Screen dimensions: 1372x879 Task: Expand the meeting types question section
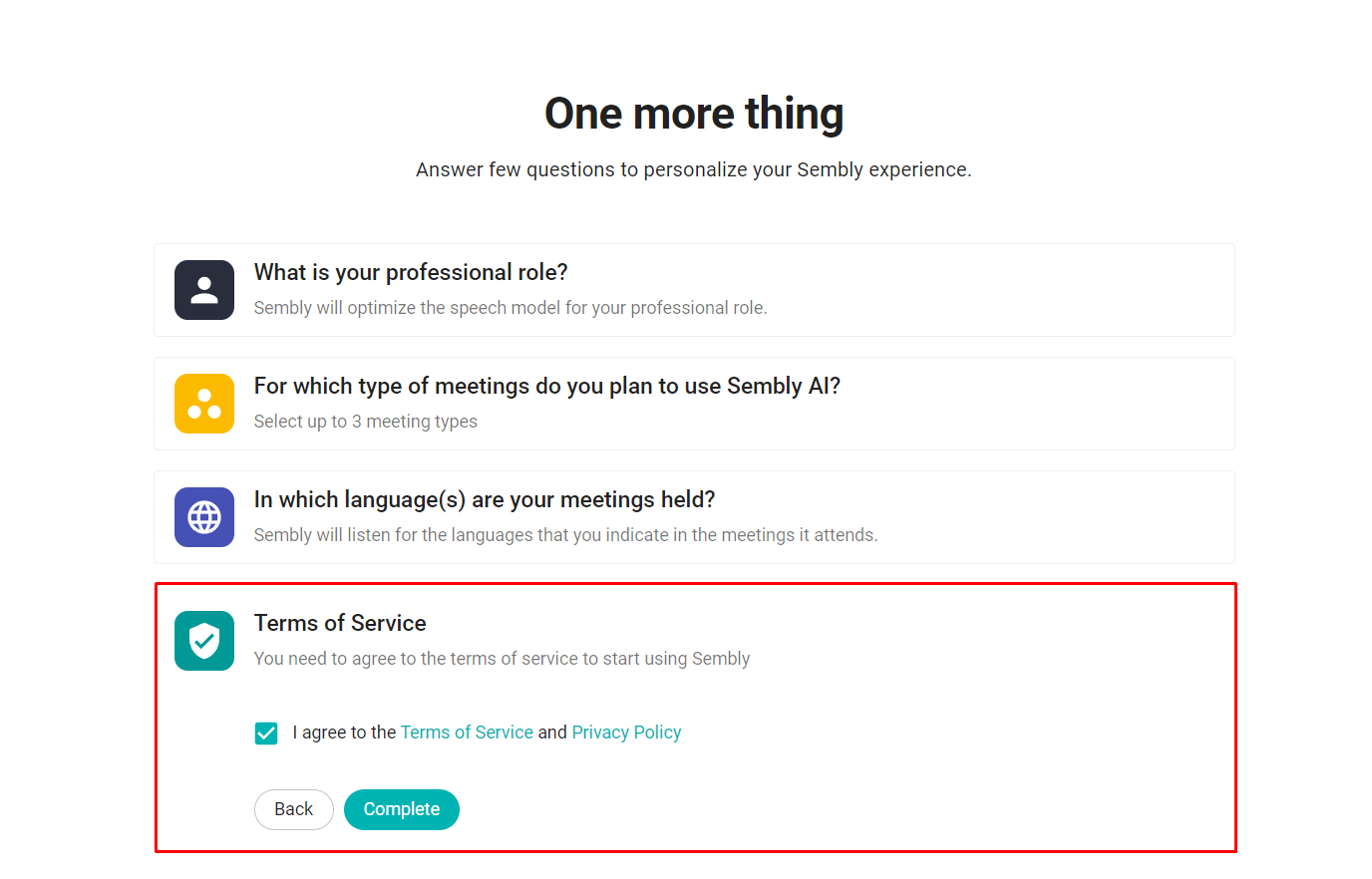coord(694,404)
